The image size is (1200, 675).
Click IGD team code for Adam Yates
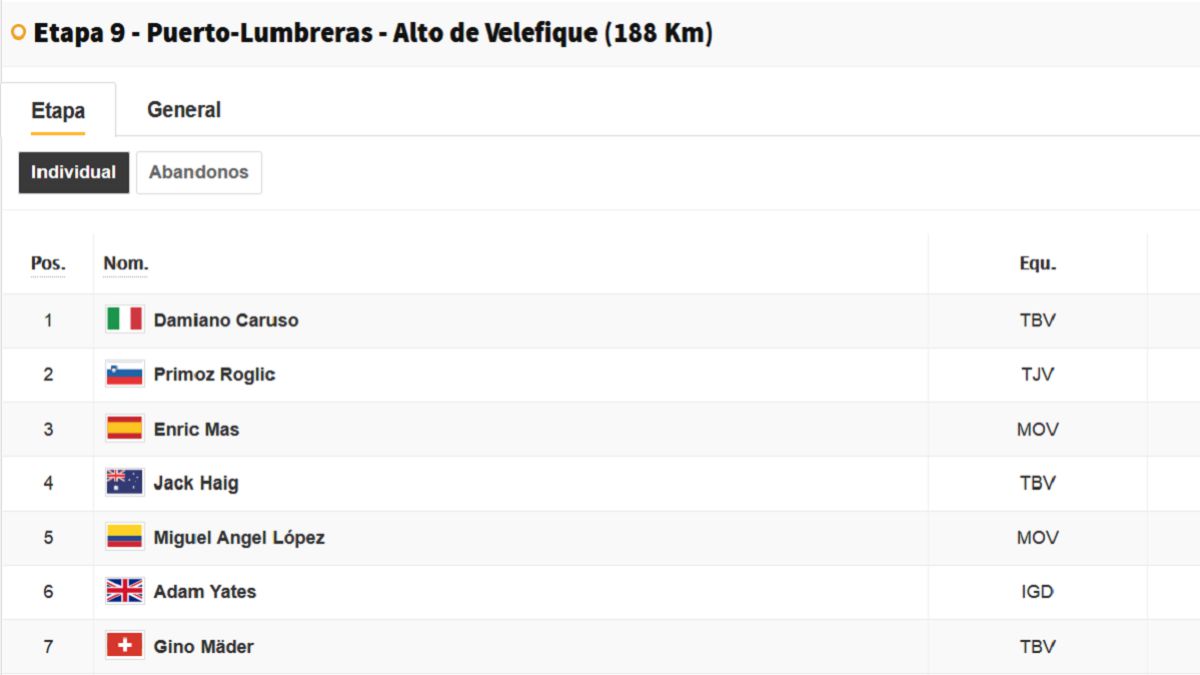[x=1037, y=592]
